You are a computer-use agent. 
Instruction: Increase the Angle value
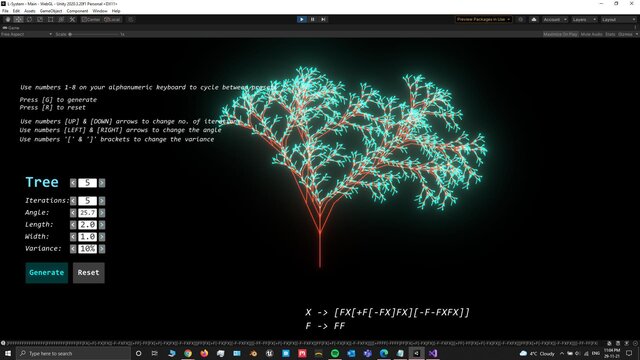coord(102,213)
